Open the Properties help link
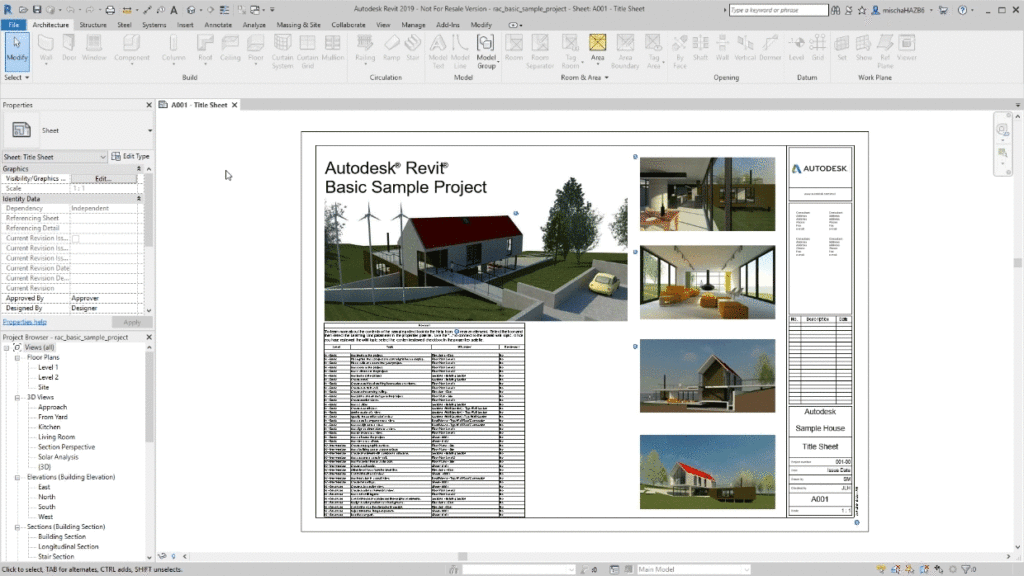This screenshot has width=1024, height=576. pyautogui.click(x=24, y=322)
